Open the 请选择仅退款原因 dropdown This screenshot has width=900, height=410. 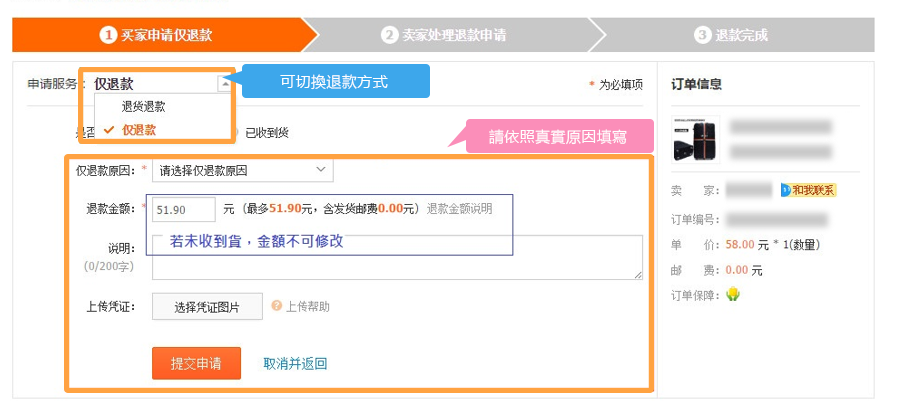click(242, 170)
